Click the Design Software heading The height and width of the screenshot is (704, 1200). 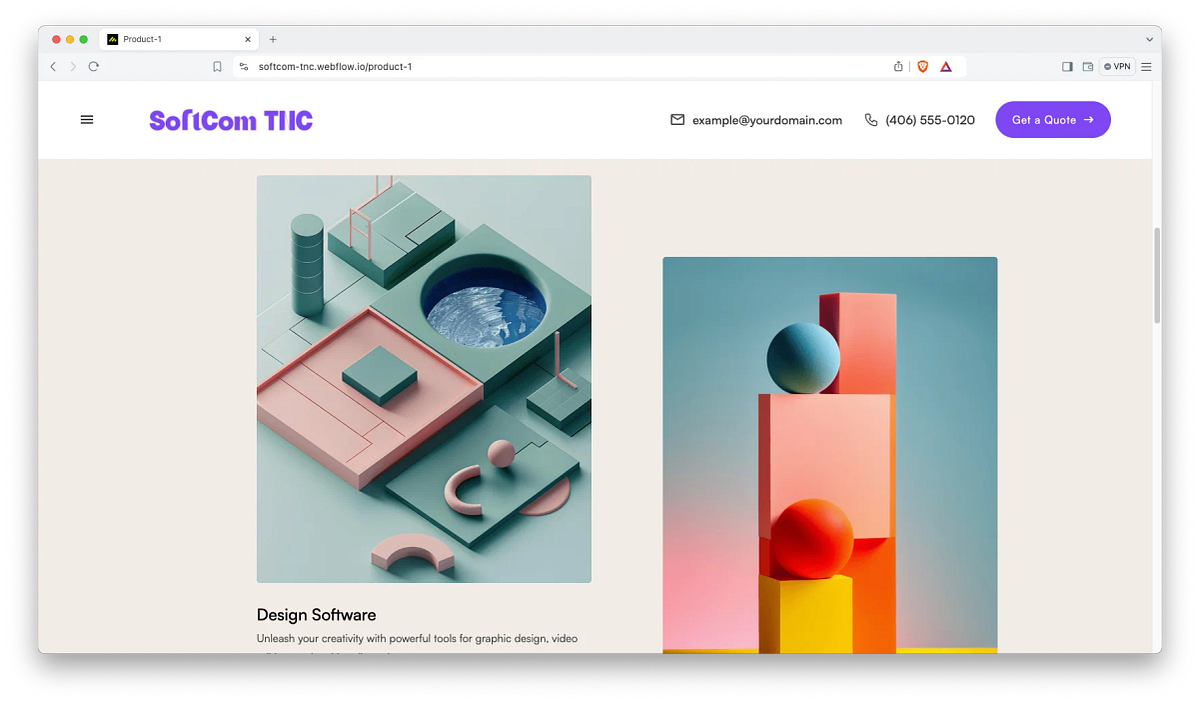click(x=316, y=615)
